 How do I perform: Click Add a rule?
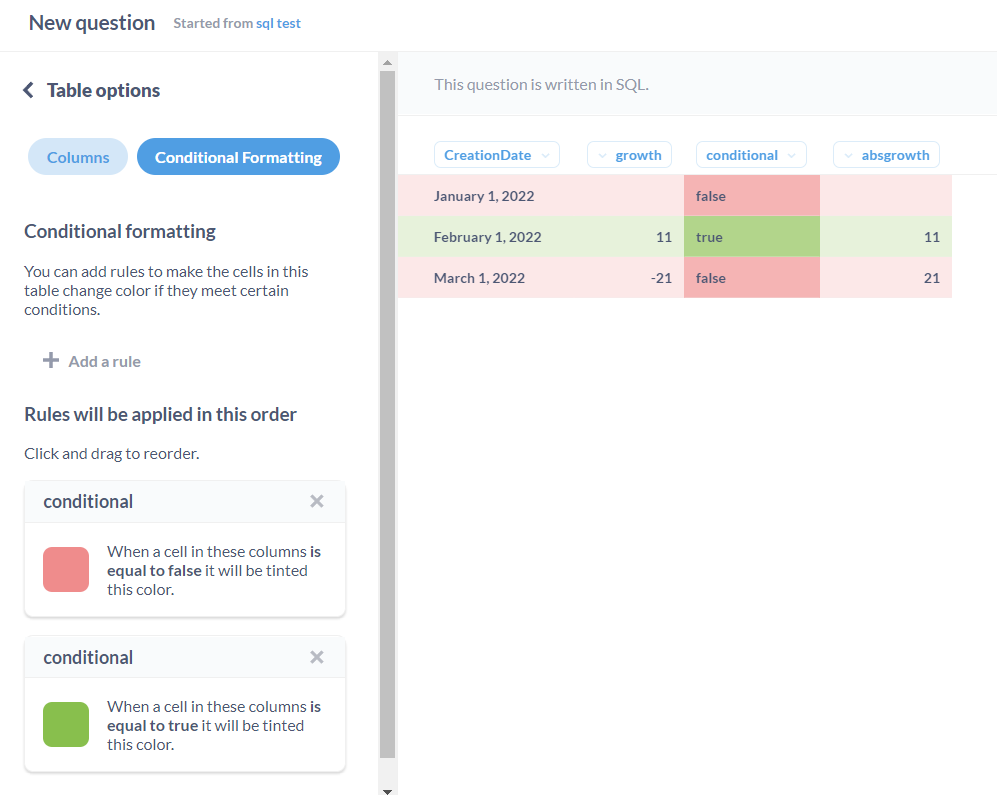pyautogui.click(x=103, y=361)
